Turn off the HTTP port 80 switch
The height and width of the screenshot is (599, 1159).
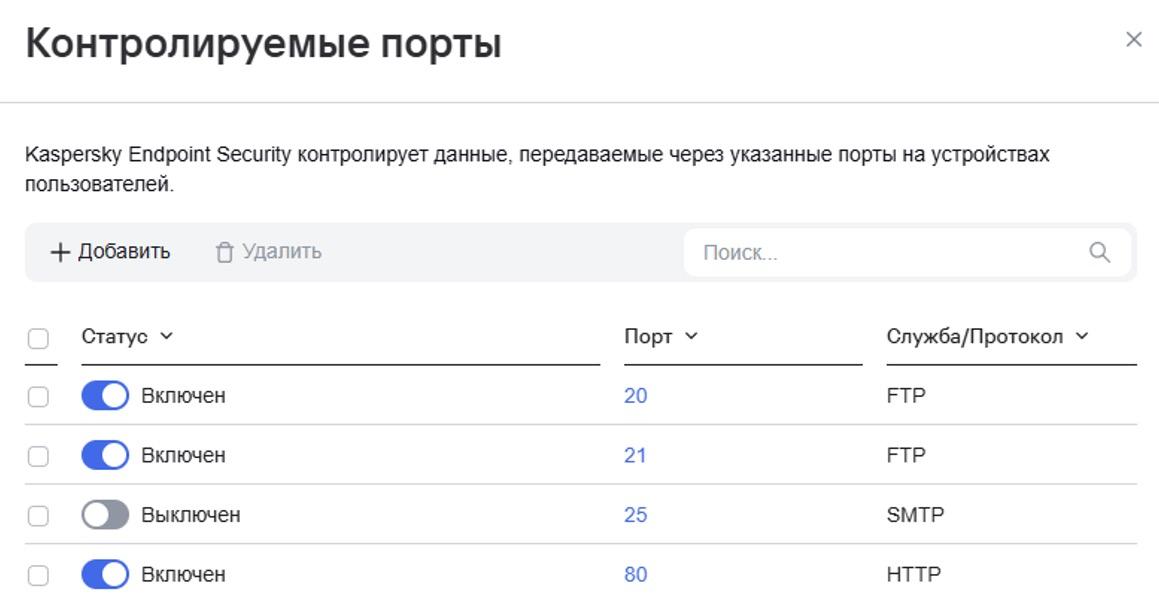click(105, 575)
